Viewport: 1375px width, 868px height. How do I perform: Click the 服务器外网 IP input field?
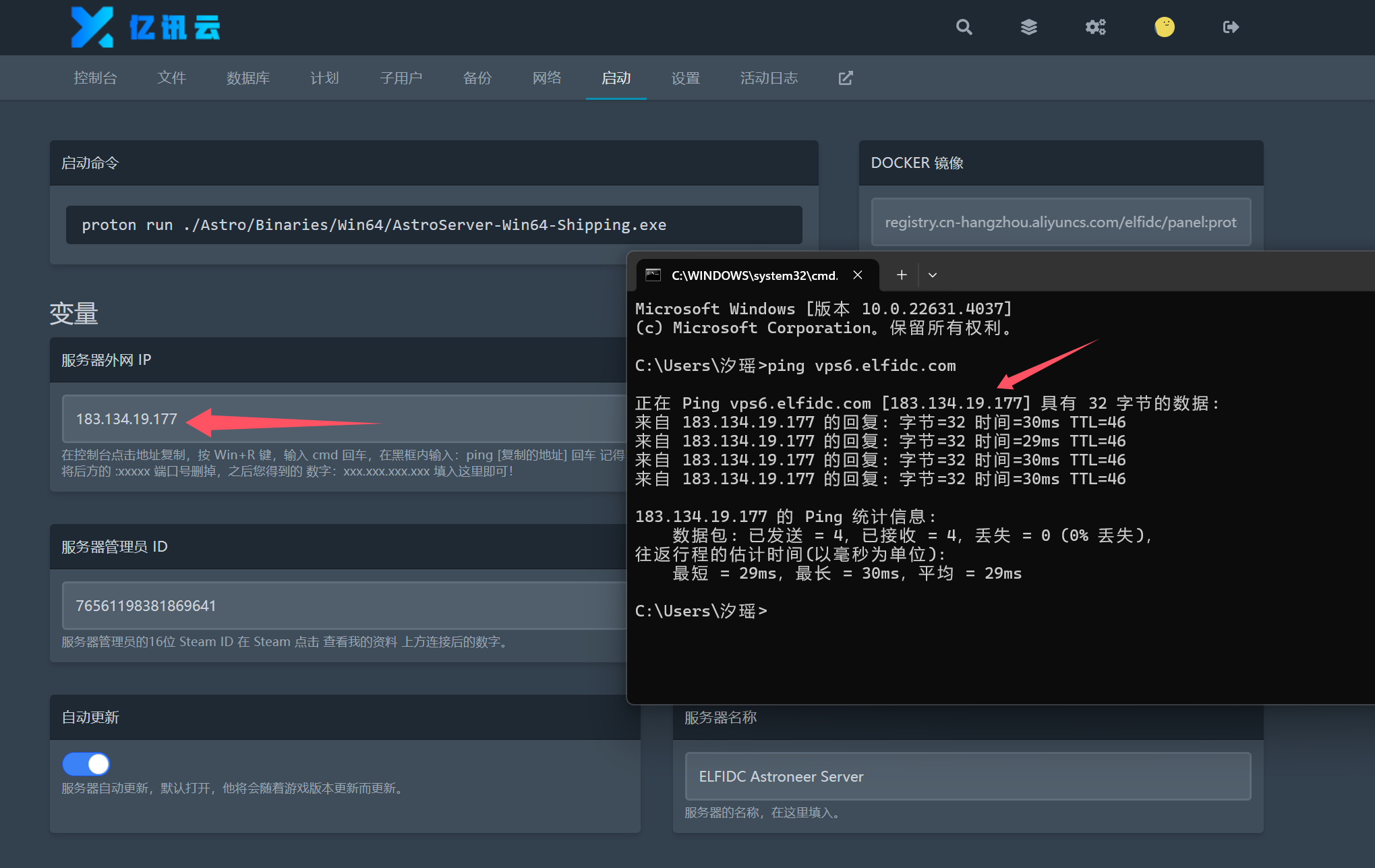pyautogui.click(x=344, y=419)
